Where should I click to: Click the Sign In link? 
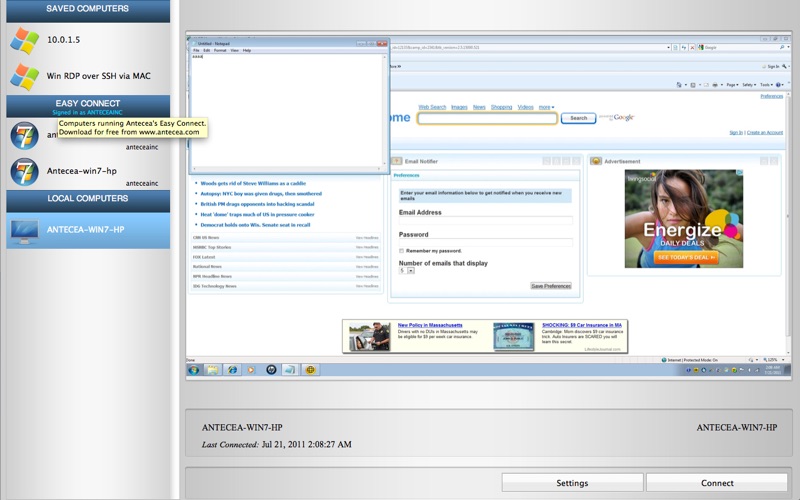pyautogui.click(x=735, y=132)
